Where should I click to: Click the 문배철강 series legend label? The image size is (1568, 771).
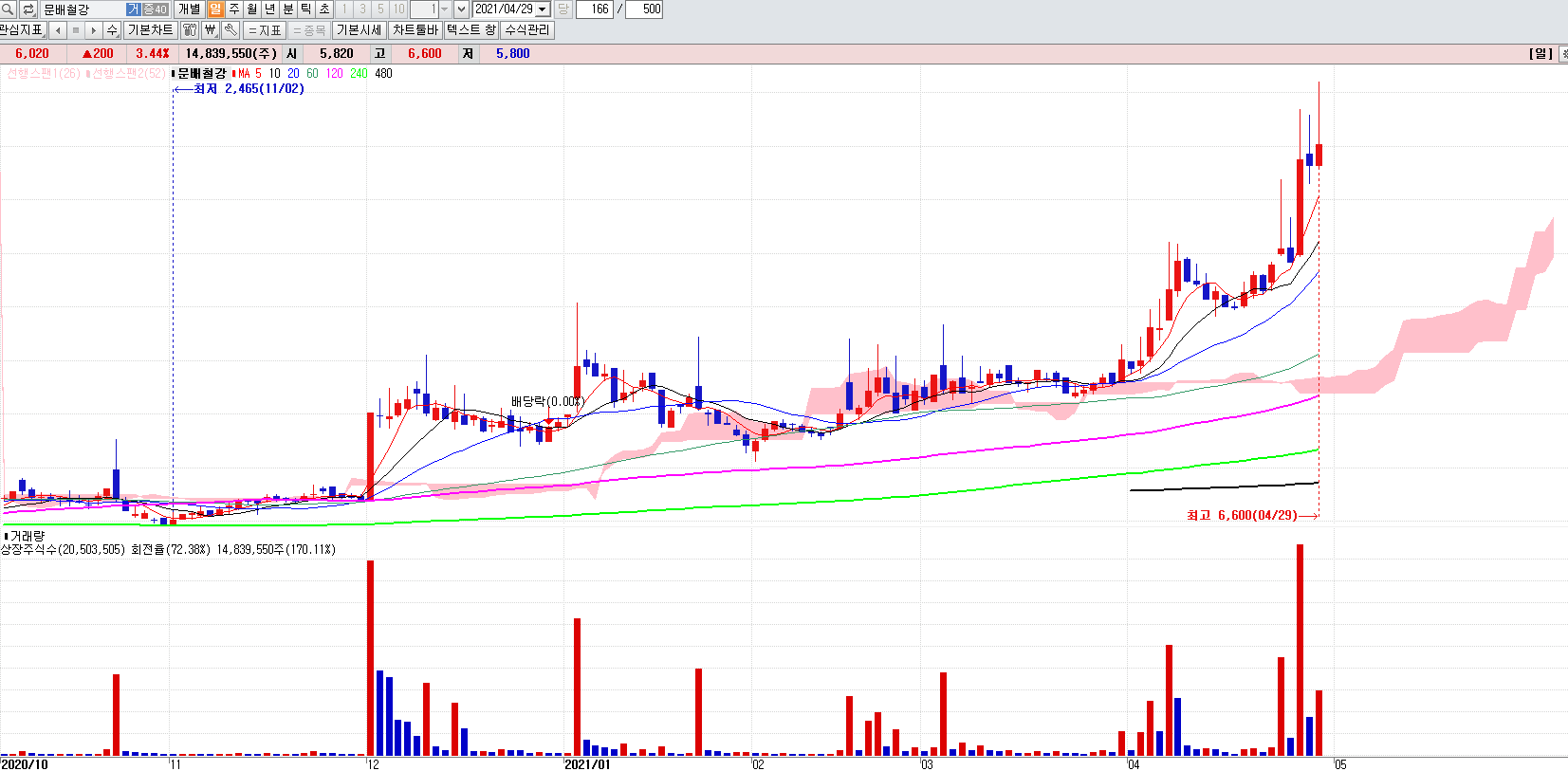pyautogui.click(x=202, y=73)
